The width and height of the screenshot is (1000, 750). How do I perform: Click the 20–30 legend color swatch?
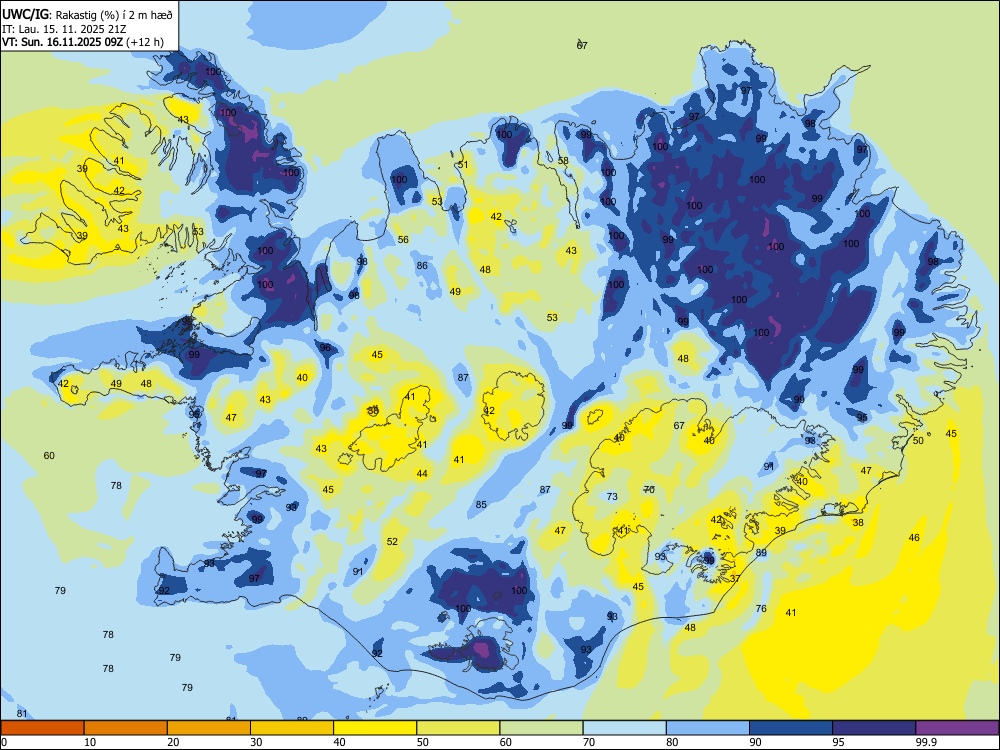[209, 728]
